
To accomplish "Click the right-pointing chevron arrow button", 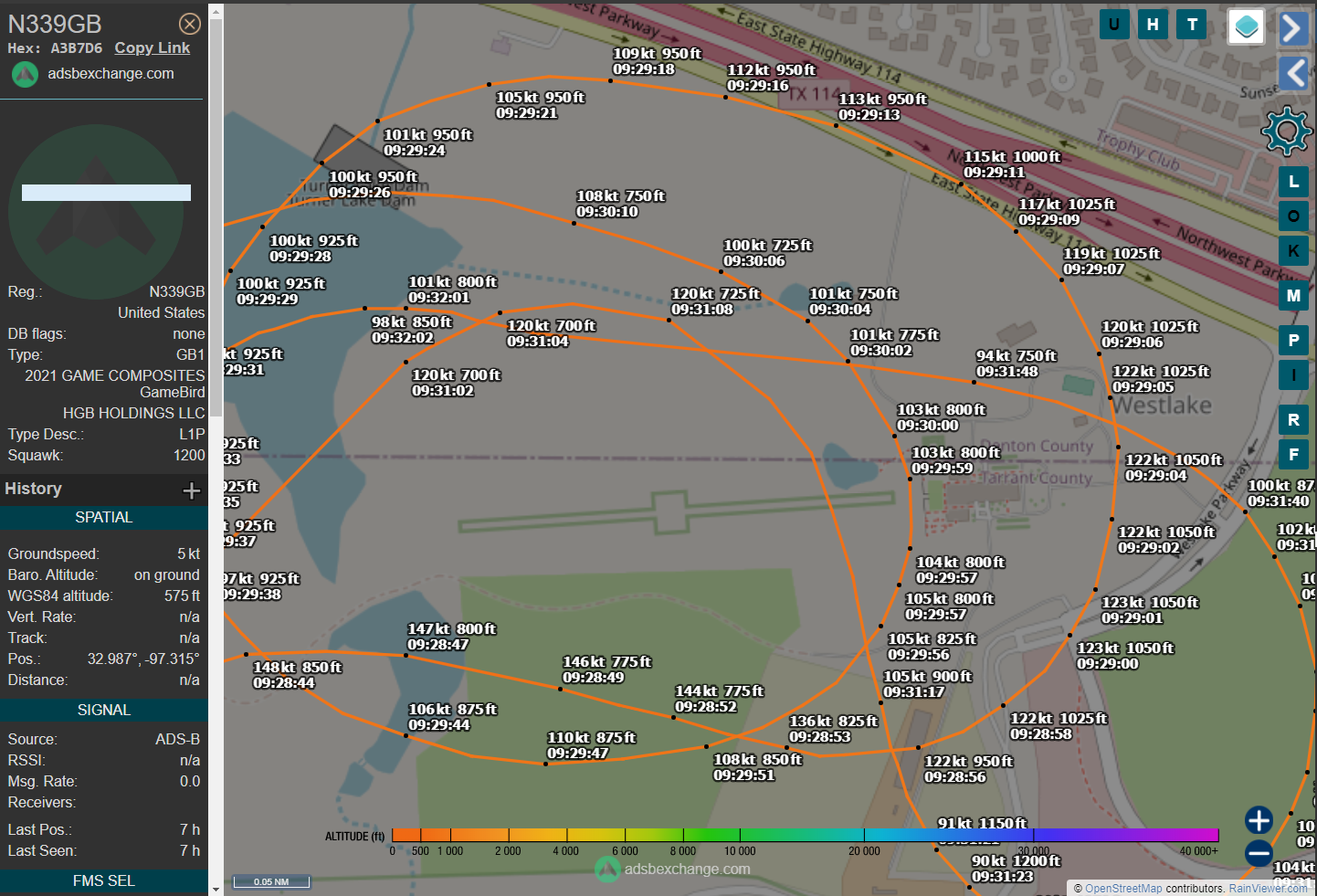I will pyautogui.click(x=1293, y=28).
